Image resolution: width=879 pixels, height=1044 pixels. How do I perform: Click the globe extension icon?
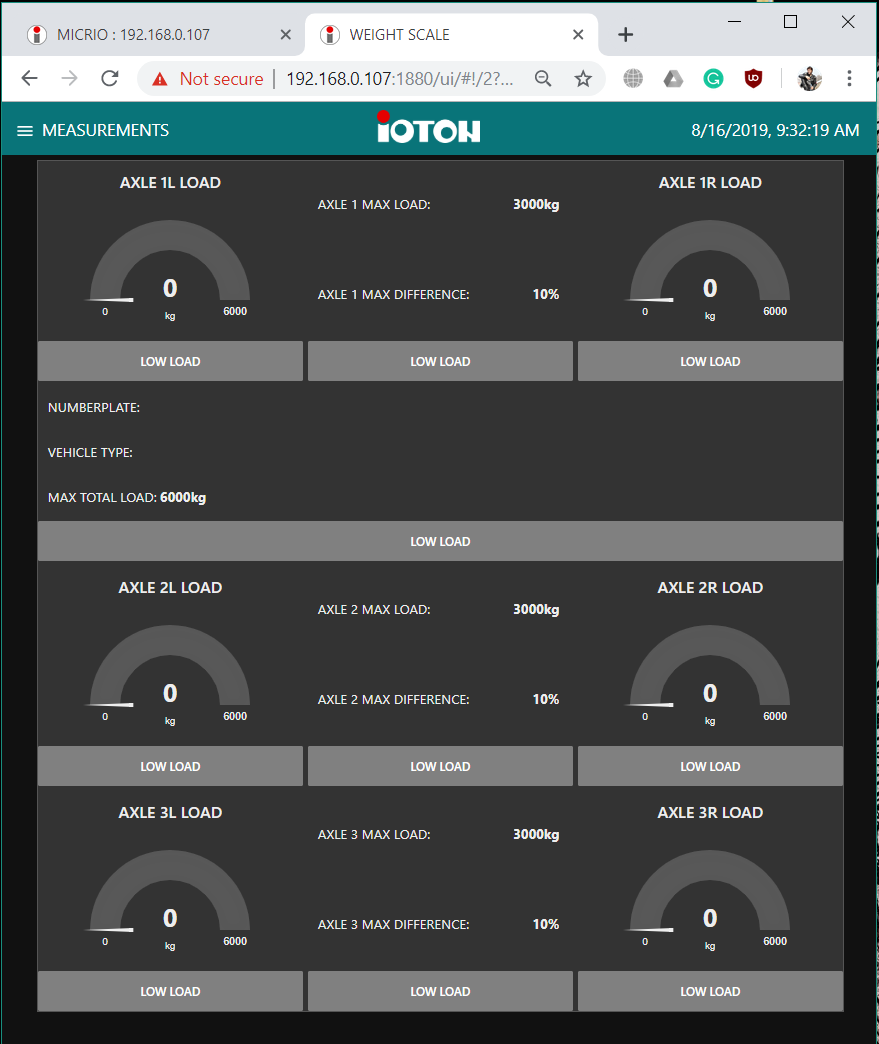pyautogui.click(x=633, y=79)
